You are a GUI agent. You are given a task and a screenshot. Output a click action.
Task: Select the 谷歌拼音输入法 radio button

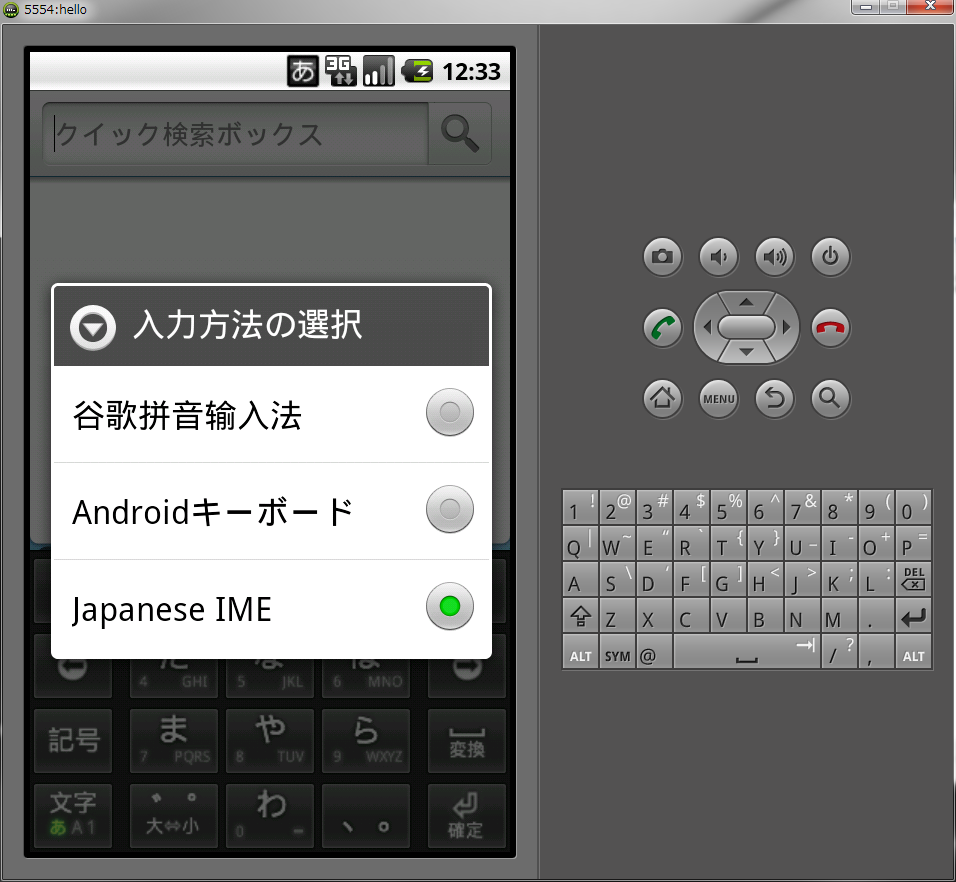coord(450,412)
